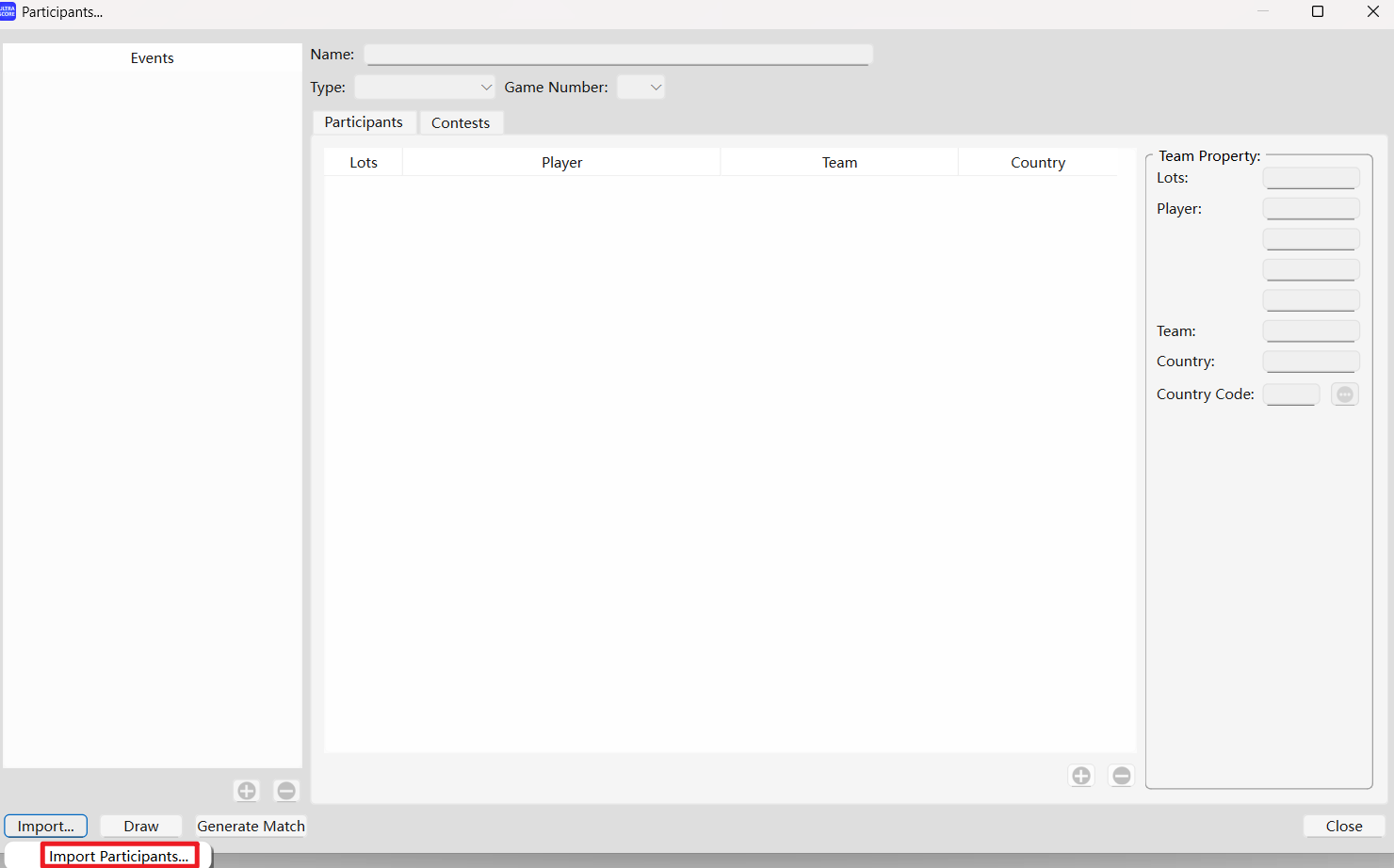This screenshot has height=868, width=1394.
Task: Expand the Type dropdown
Action: 425,88
